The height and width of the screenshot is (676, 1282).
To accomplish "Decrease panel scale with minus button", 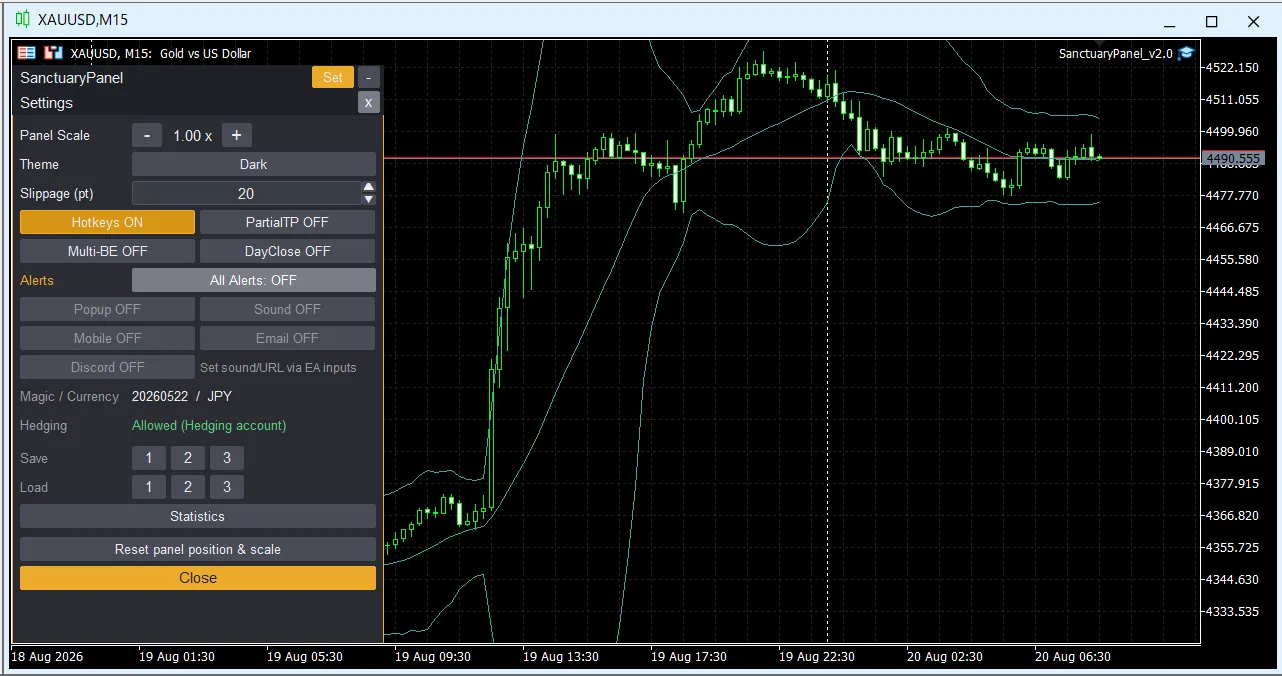I will (147, 135).
